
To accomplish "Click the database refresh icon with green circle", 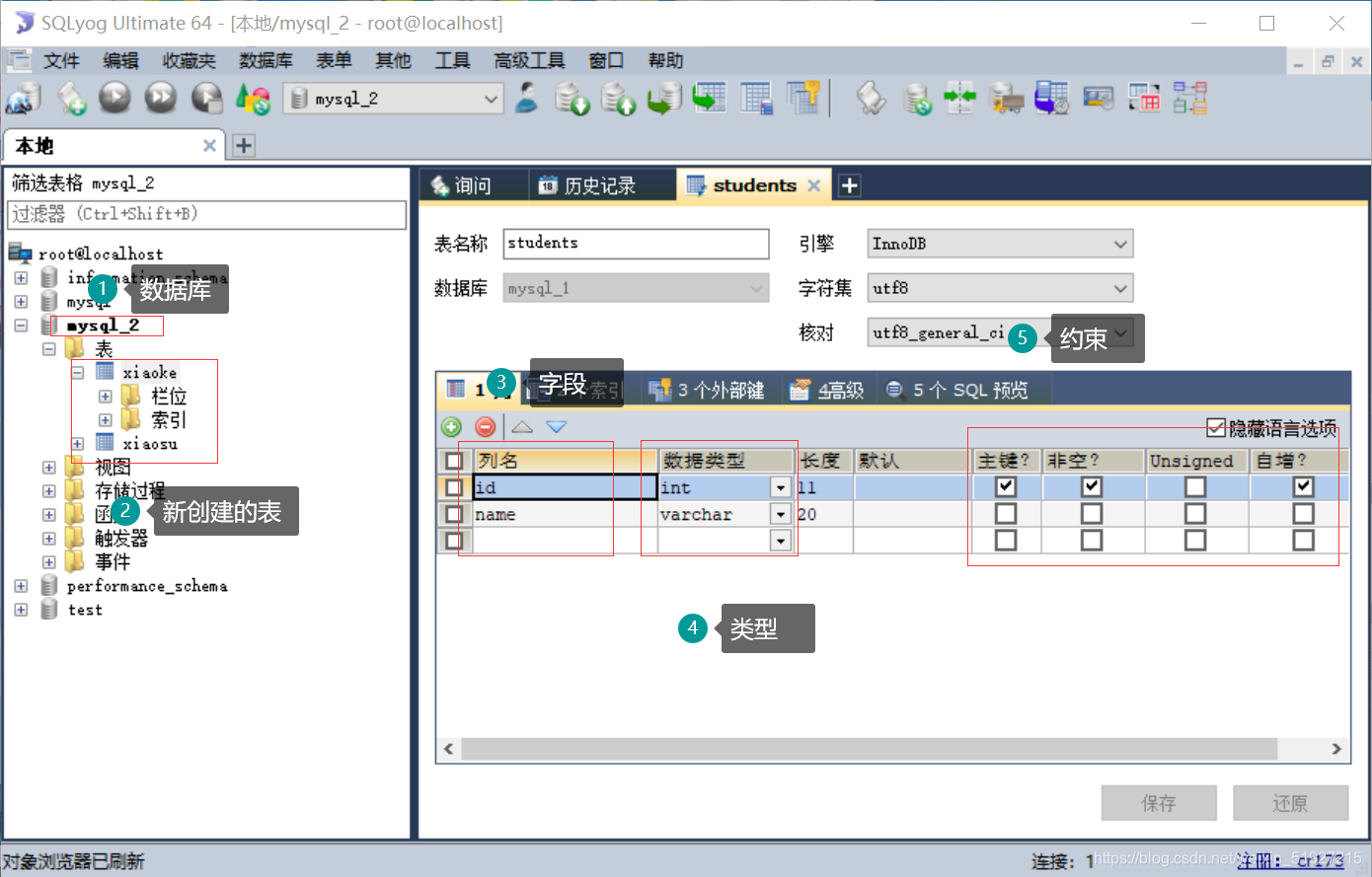I will click(917, 98).
